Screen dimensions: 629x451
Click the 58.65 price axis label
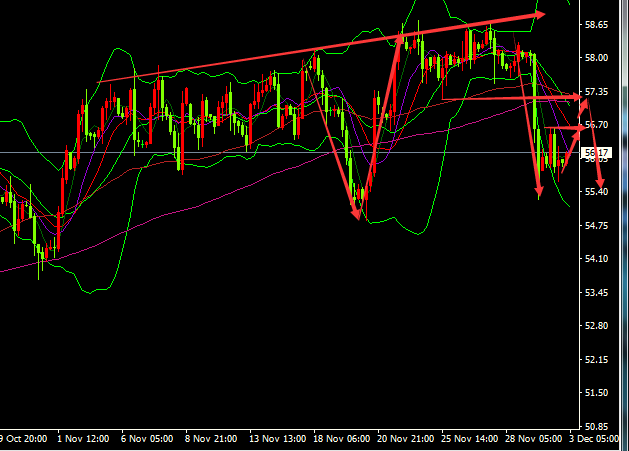pyautogui.click(x=596, y=24)
